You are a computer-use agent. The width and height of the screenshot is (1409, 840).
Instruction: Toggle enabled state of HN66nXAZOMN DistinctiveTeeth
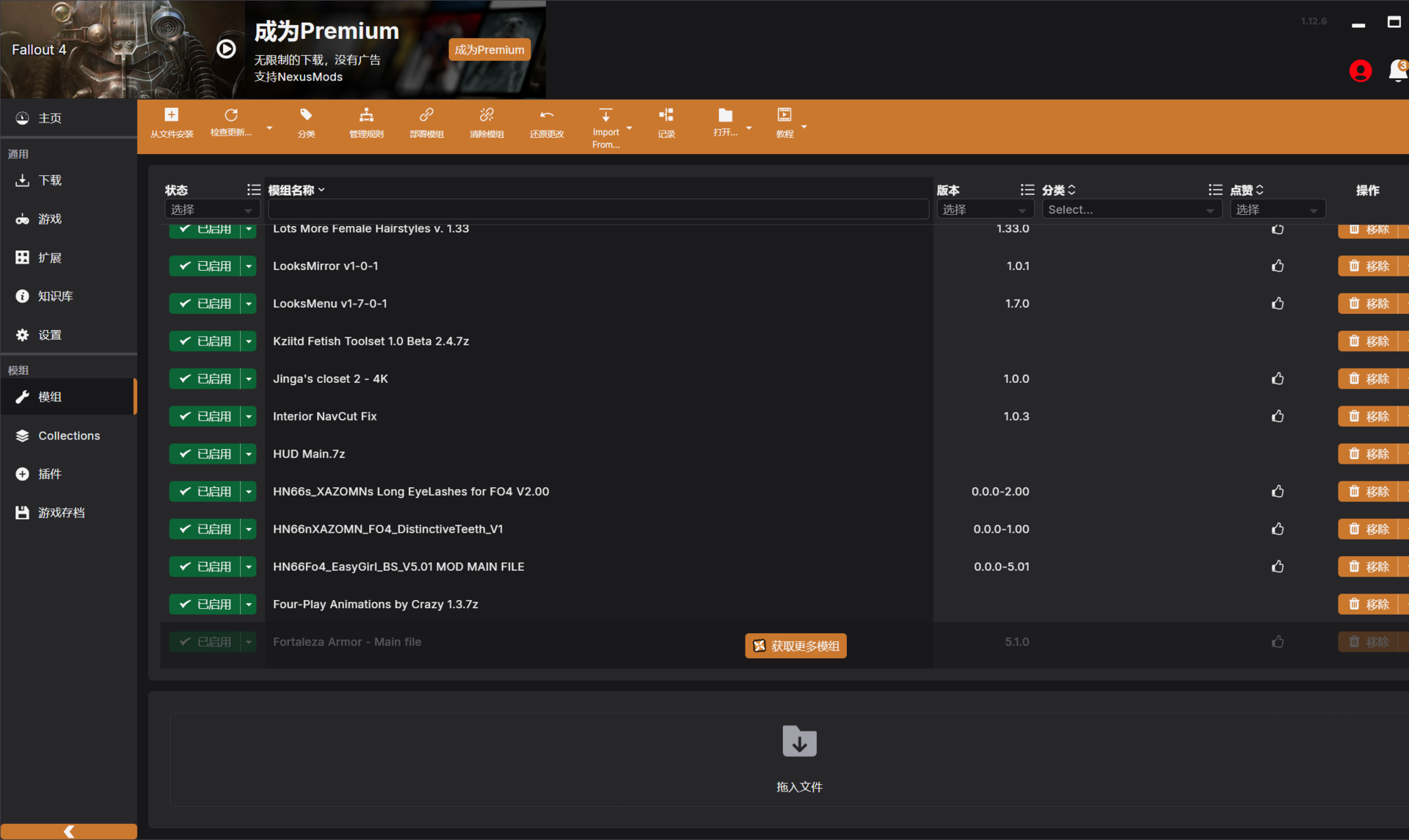pos(205,529)
